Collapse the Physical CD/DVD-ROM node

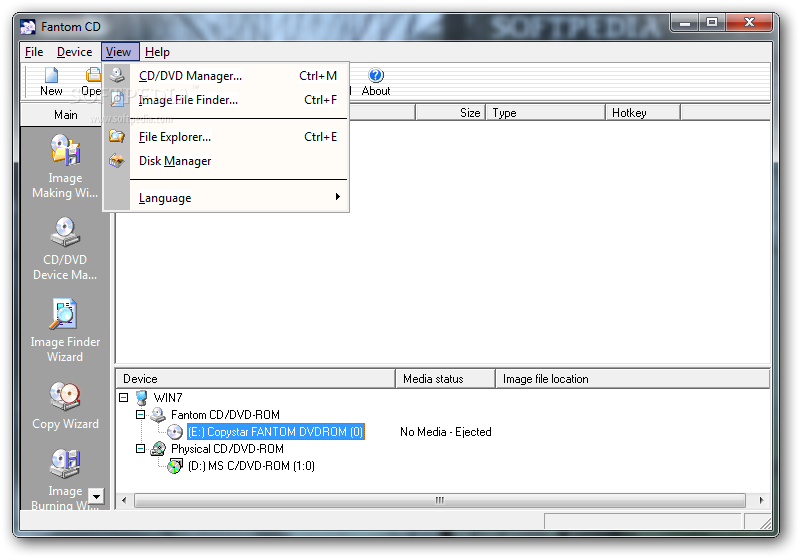click(140, 449)
